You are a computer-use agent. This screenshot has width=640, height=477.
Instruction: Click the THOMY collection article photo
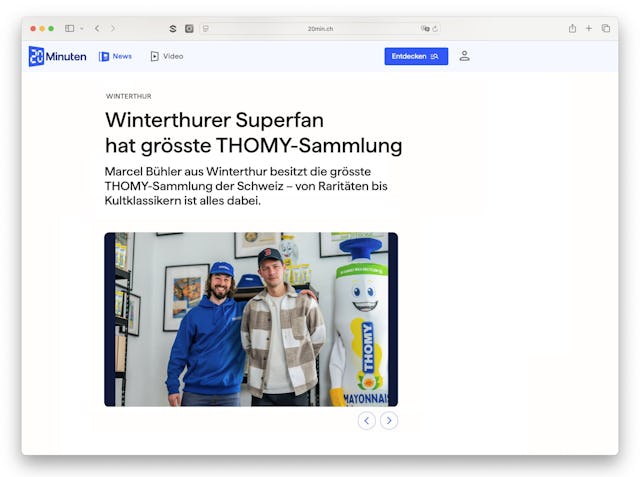point(250,319)
